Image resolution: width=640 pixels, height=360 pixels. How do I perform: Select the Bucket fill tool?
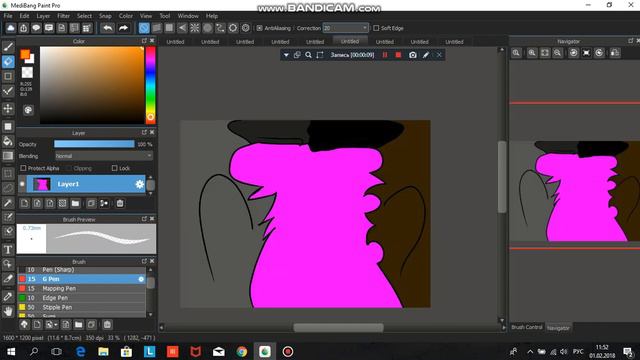[8, 141]
